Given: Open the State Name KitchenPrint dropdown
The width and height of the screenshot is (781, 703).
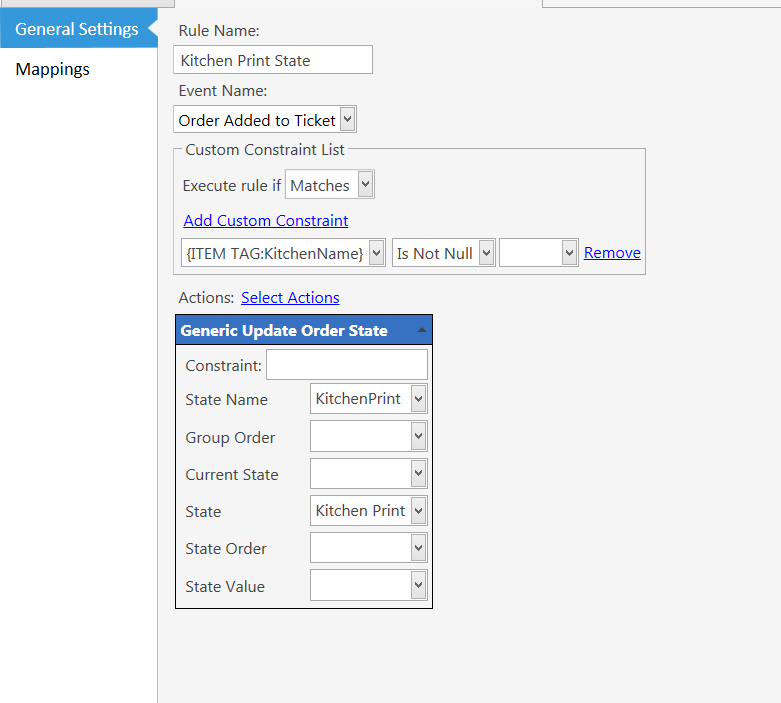Looking at the screenshot, I should [418, 399].
